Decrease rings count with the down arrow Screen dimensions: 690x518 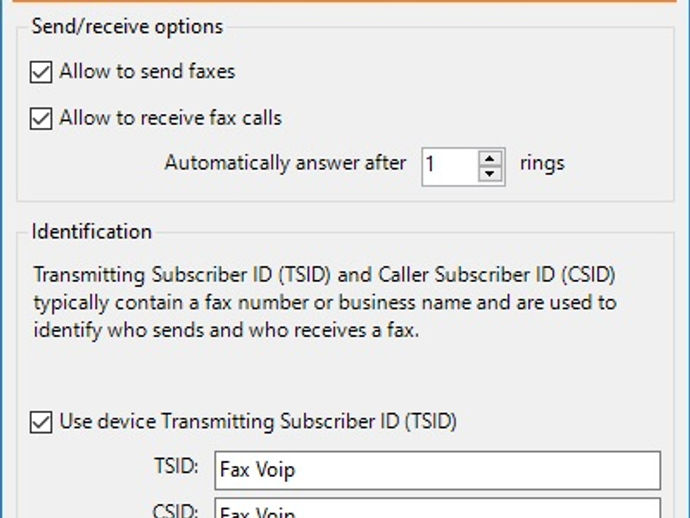coord(490,173)
